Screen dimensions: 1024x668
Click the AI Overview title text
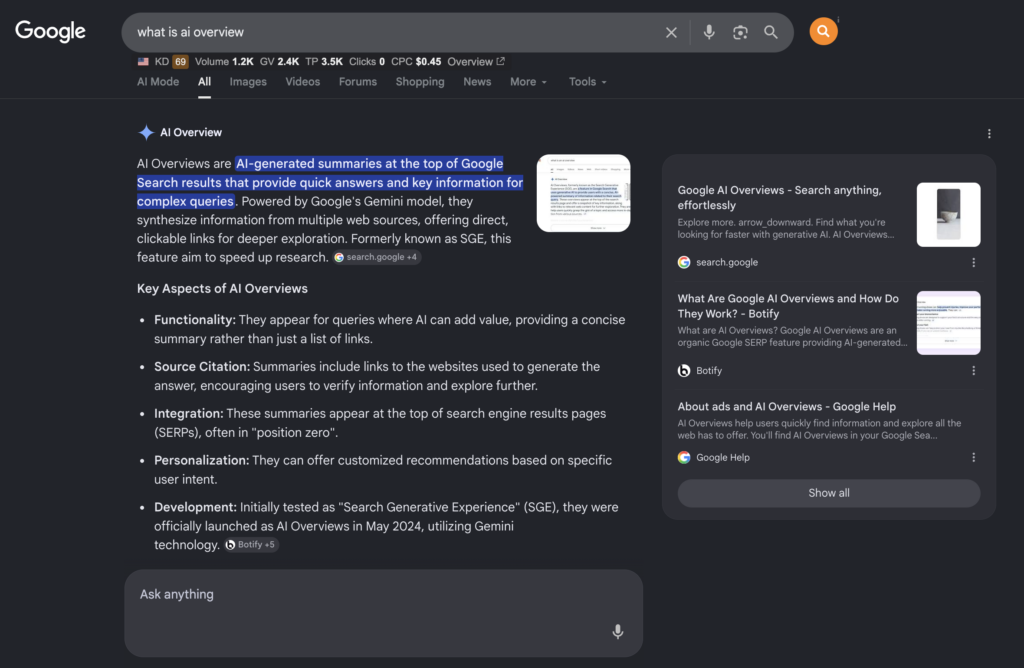191,133
